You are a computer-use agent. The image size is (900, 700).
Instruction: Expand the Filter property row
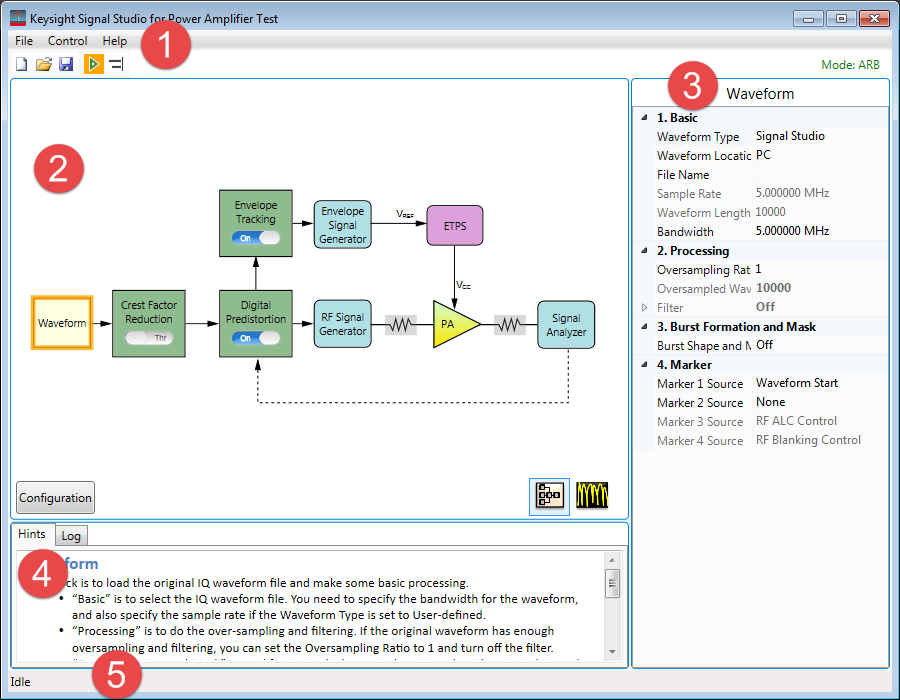645,308
